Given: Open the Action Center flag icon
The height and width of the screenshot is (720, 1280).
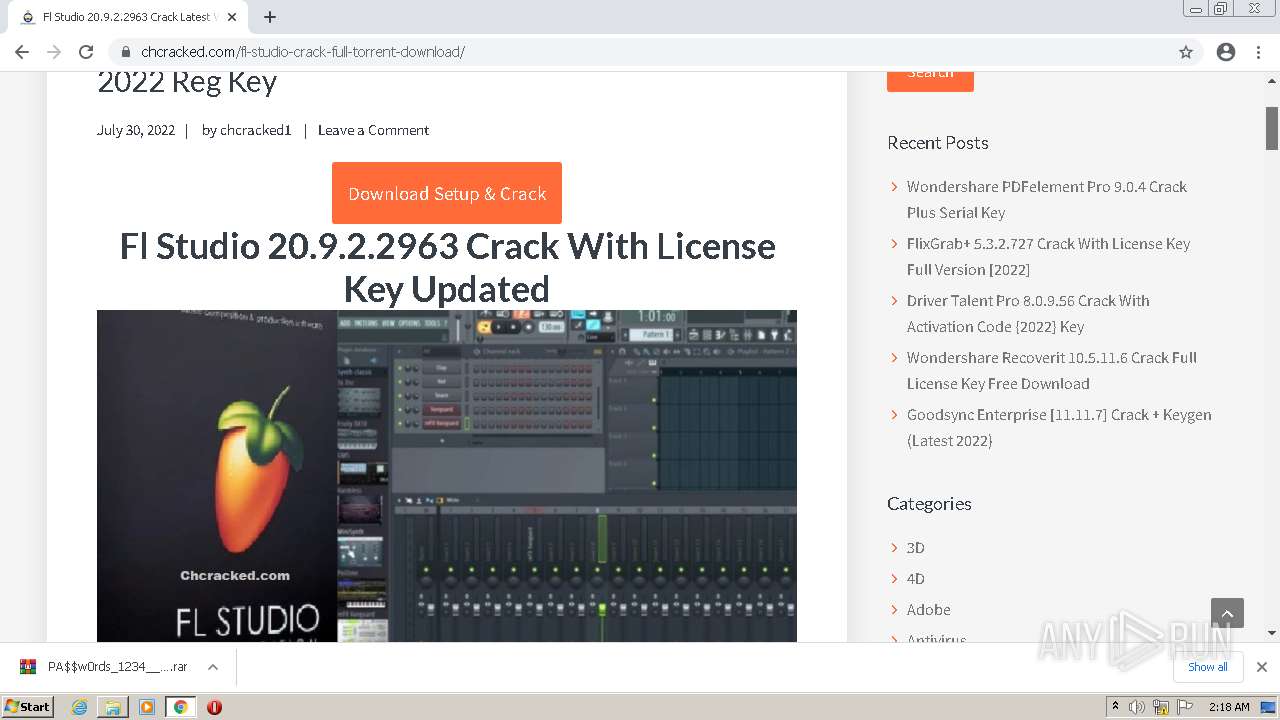Looking at the screenshot, I should click(1185, 707).
